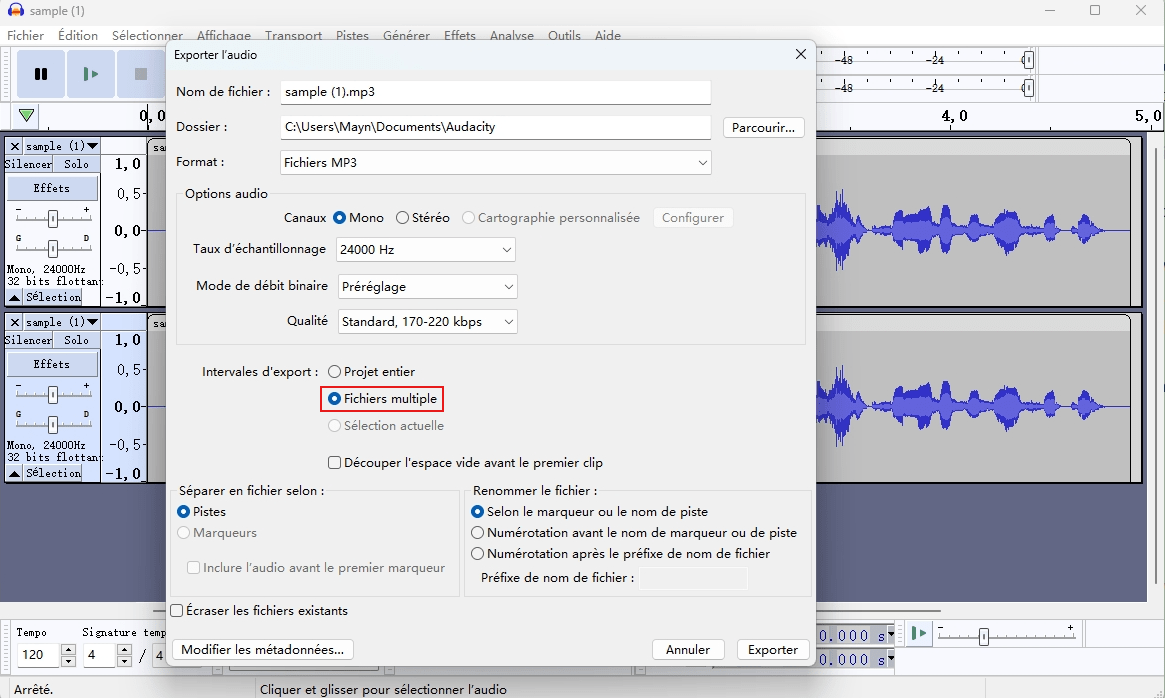
Task: Open the Édition menu
Action: (x=78, y=35)
